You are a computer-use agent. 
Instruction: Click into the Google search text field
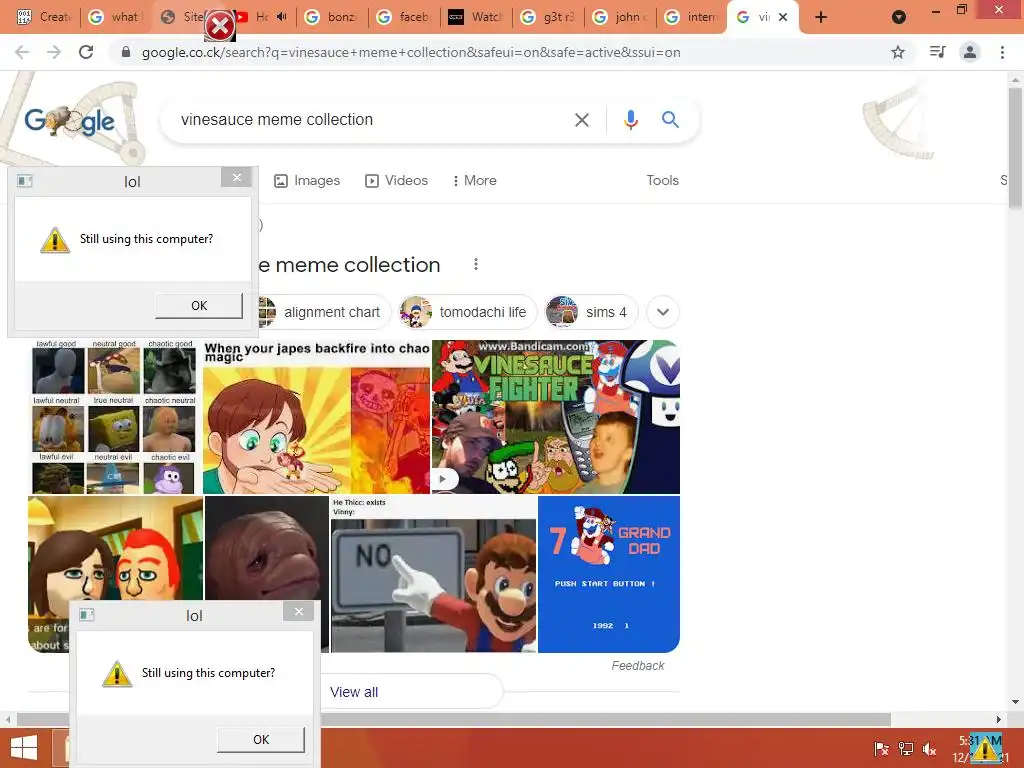[x=369, y=120]
